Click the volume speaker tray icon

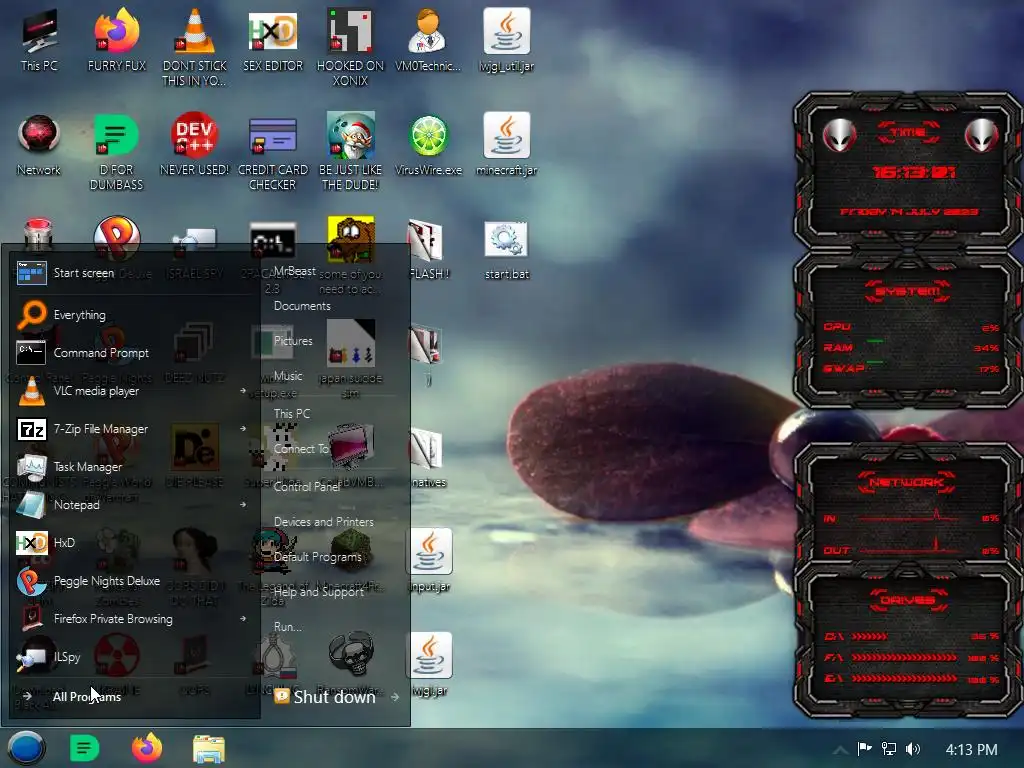(913, 749)
